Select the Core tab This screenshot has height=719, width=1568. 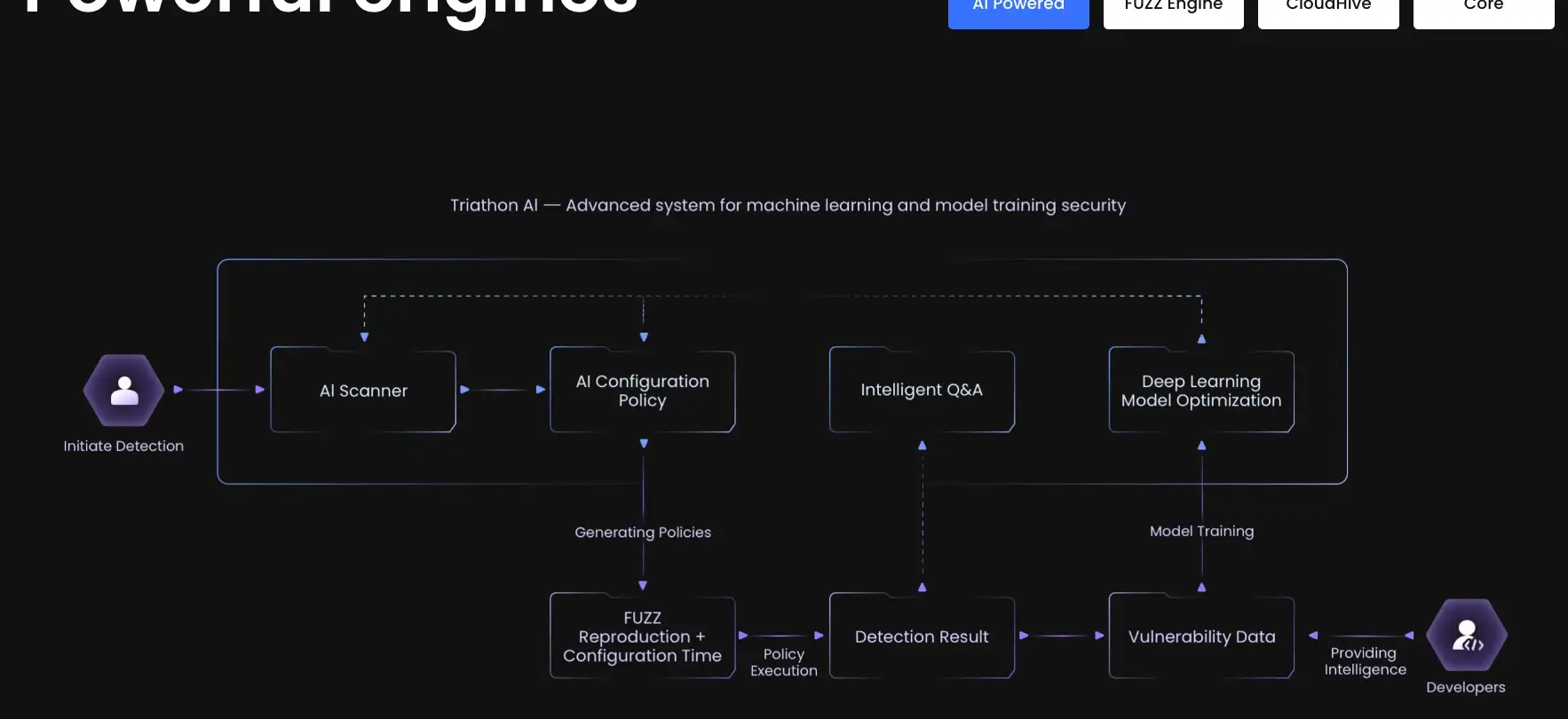tap(1483, 11)
